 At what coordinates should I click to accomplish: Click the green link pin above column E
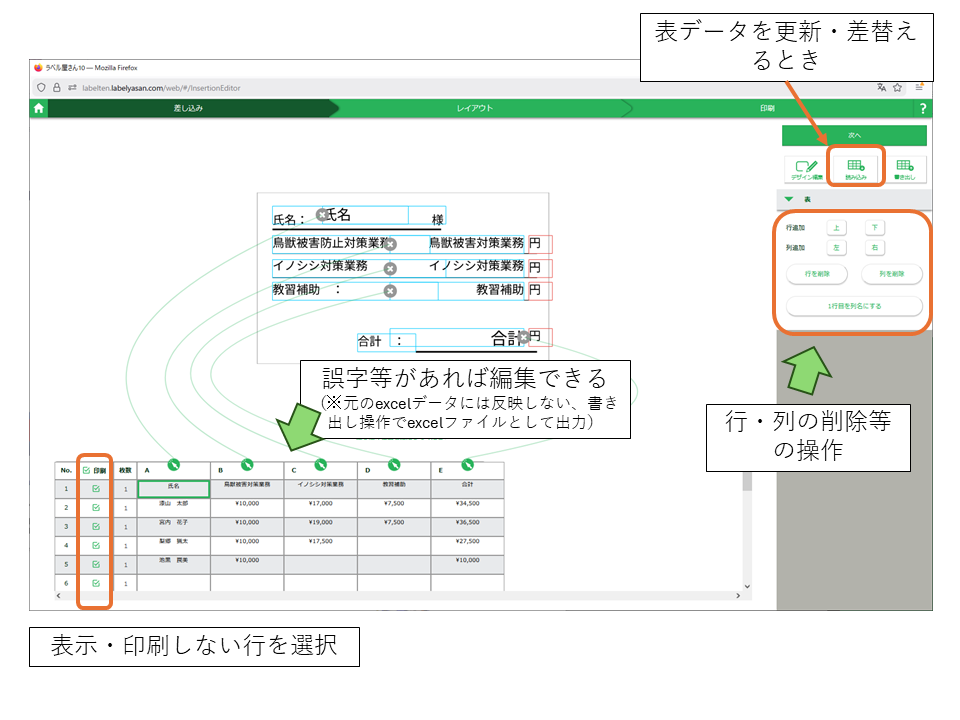point(467,464)
